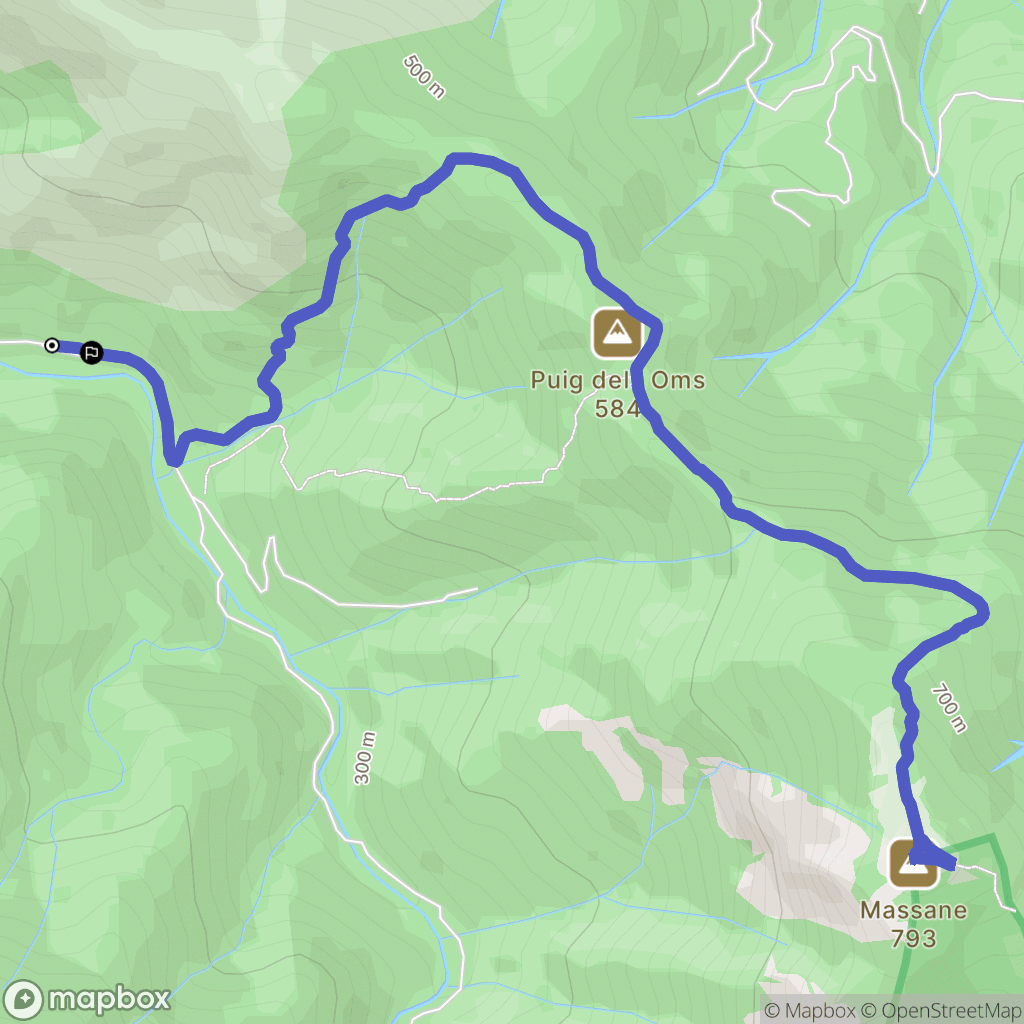Click the blue route's sharp valley turn near the road
The image size is (1024, 1024).
point(173,459)
